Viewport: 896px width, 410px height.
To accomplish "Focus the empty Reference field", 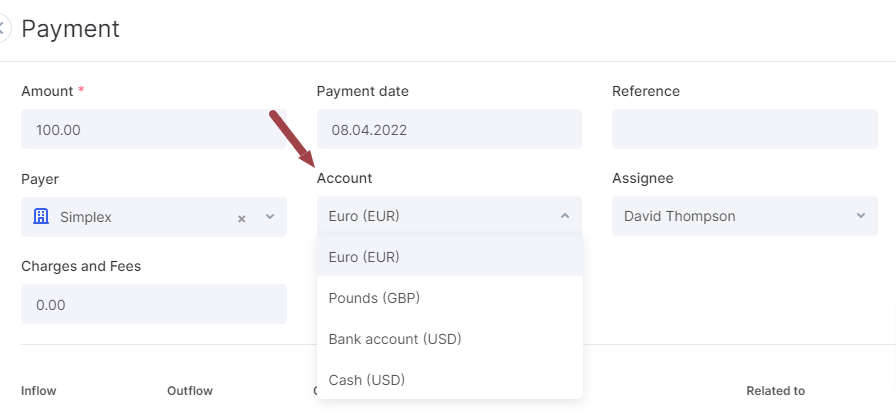I will pos(745,130).
